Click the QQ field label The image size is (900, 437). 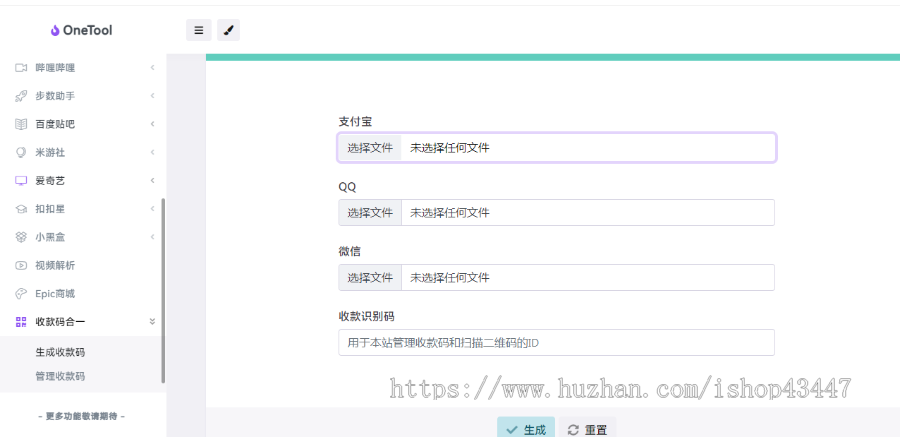[347, 187]
